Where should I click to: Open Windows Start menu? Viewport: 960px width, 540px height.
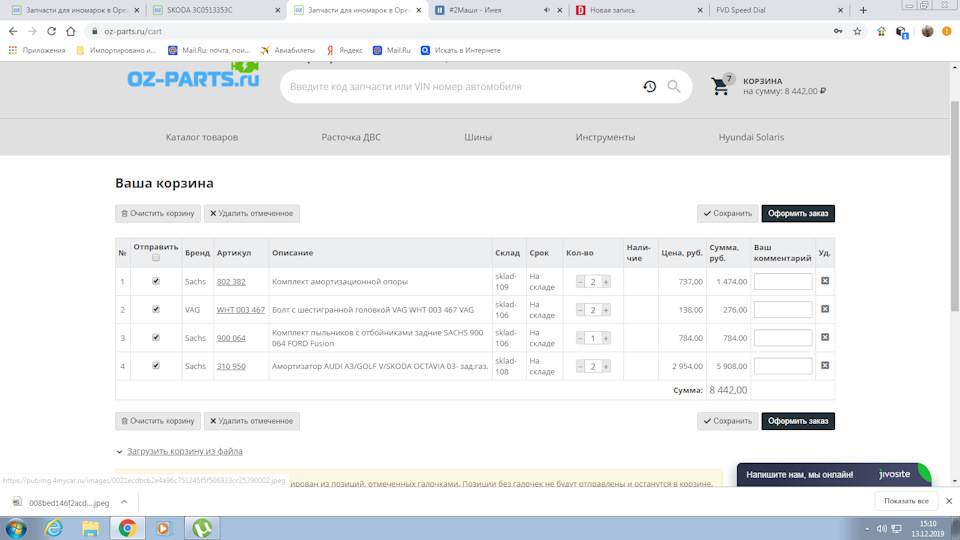[16, 528]
